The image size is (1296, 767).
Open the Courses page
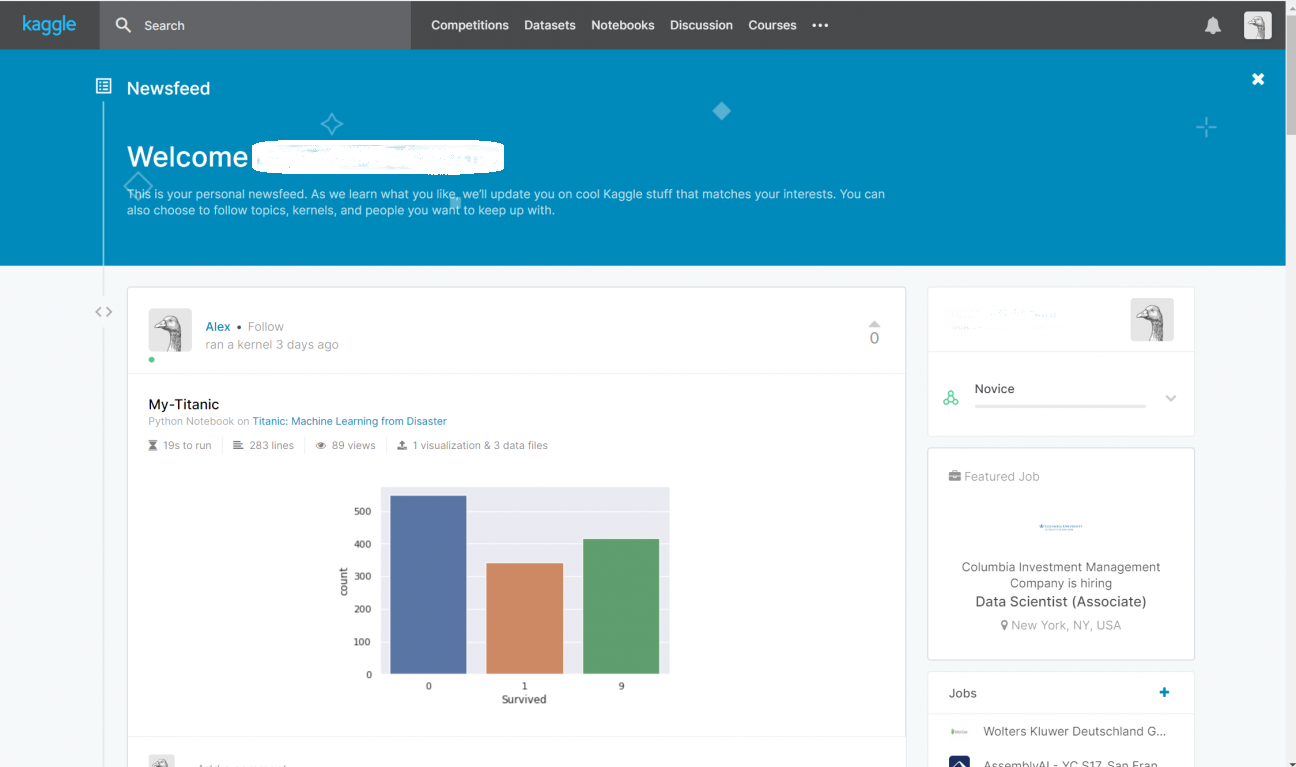pyautogui.click(x=773, y=25)
